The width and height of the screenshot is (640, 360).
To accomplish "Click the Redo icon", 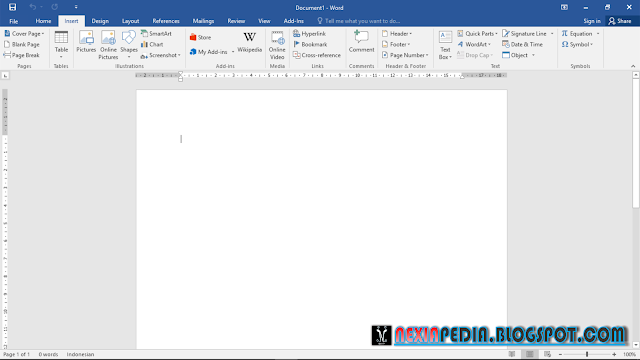I will click(55, 7).
